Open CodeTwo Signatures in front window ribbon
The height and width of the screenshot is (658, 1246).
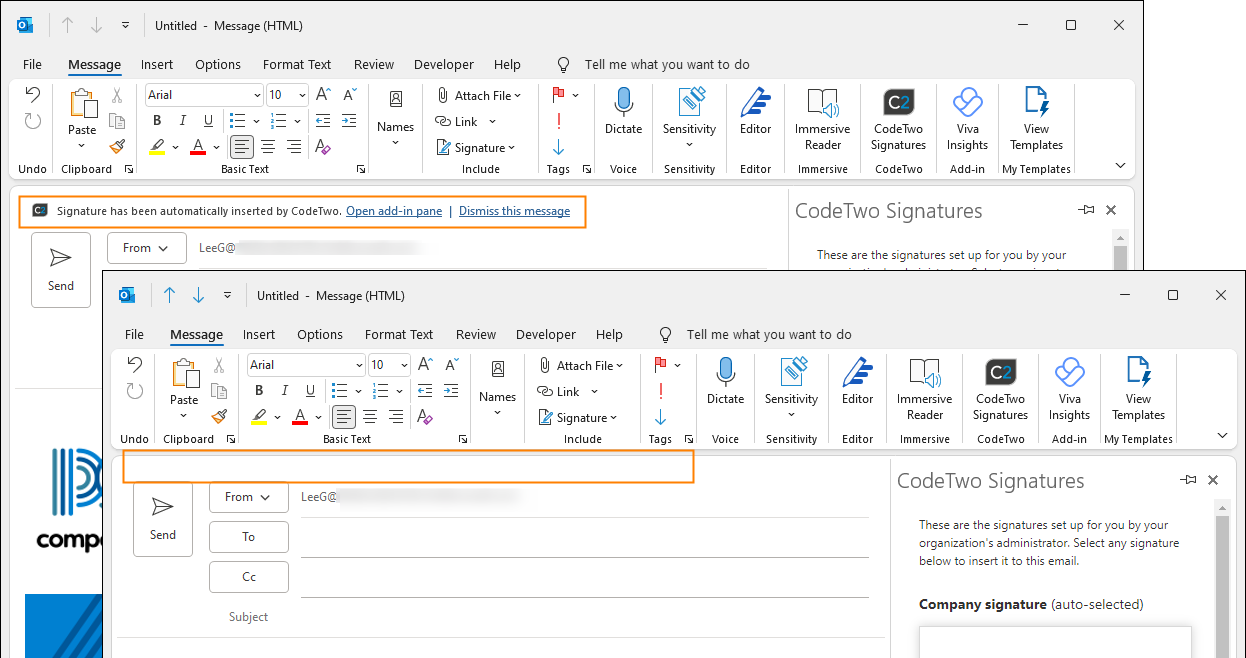click(x=1000, y=390)
